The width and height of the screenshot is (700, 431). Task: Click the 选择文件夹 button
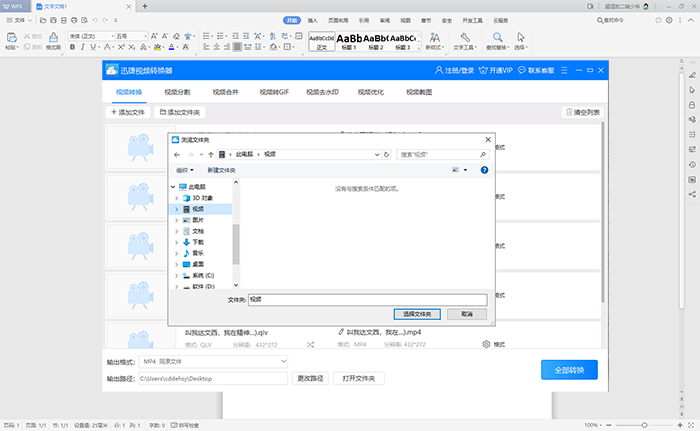(417, 314)
